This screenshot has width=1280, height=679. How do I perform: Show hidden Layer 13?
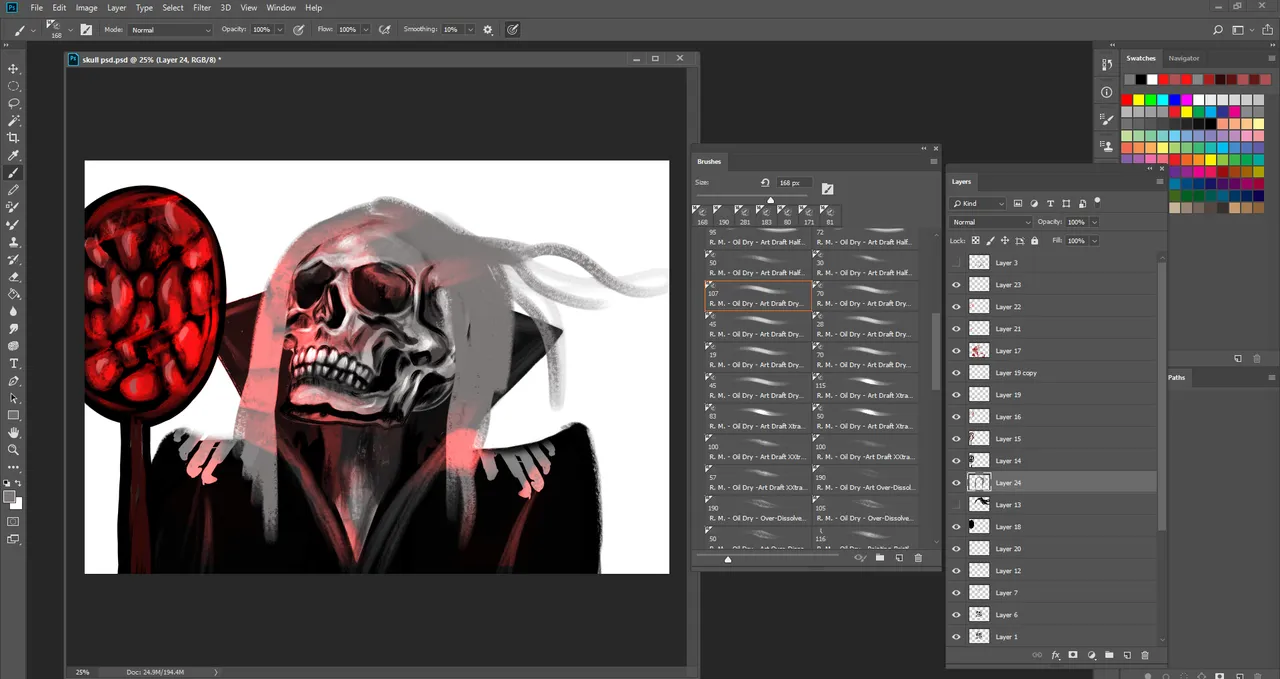pyautogui.click(x=956, y=505)
